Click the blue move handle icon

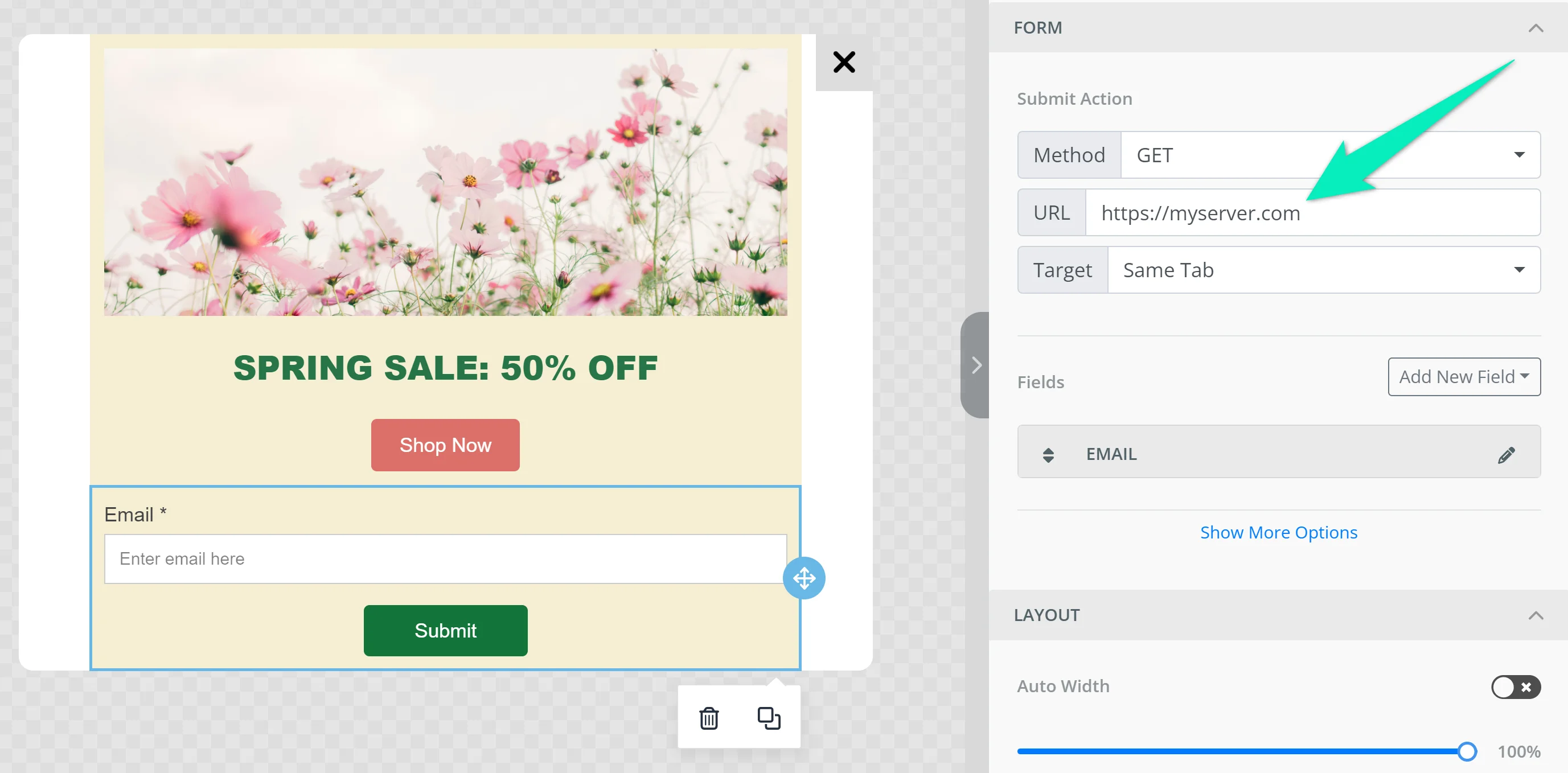803,578
